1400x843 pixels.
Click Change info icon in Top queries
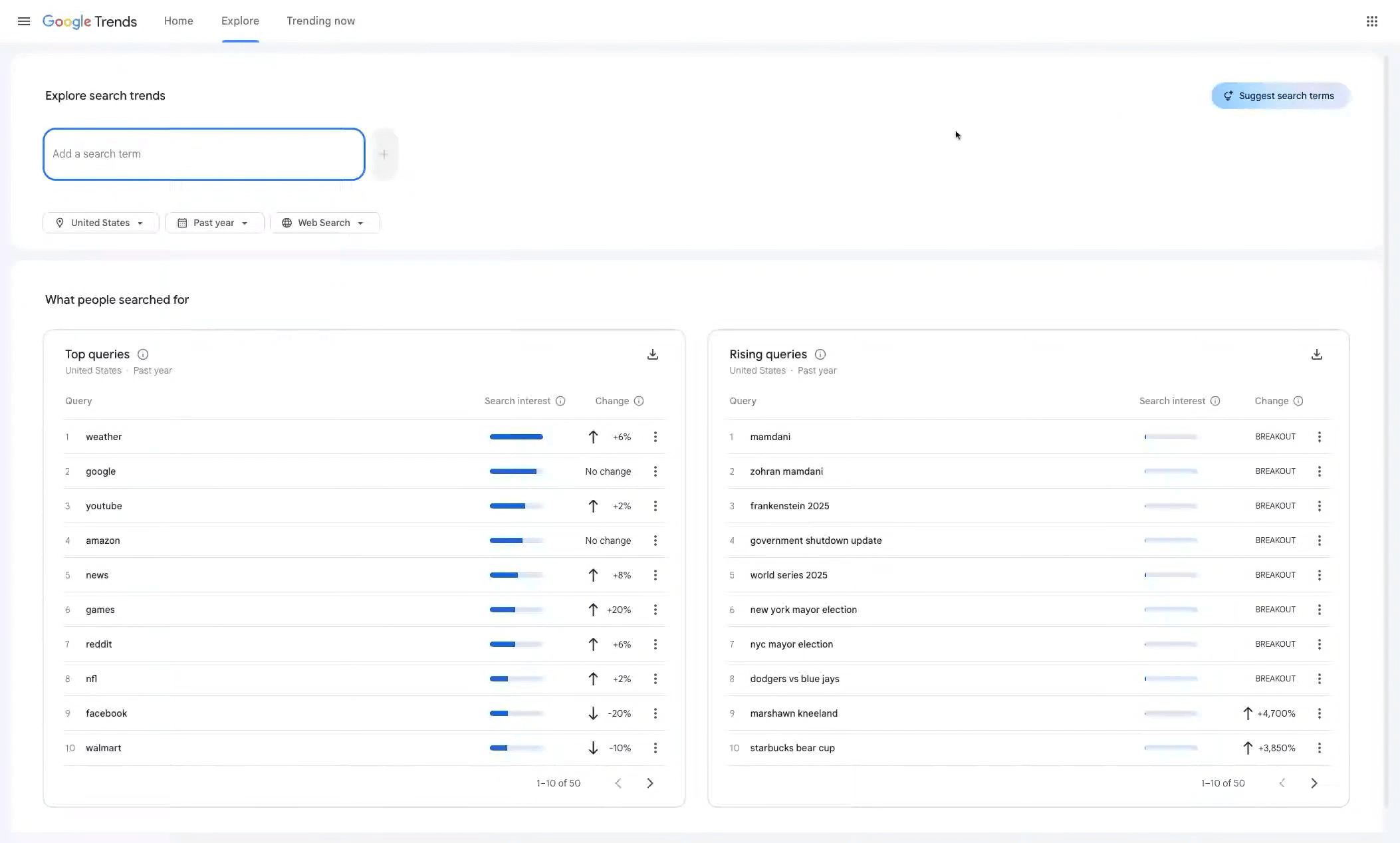638,401
